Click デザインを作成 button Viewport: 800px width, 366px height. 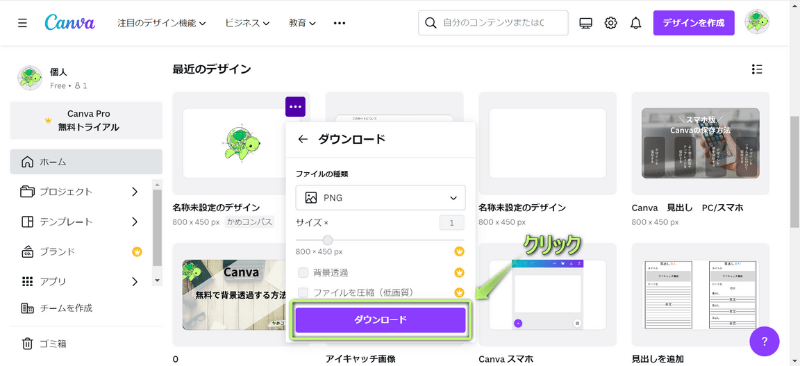pyautogui.click(x=693, y=23)
